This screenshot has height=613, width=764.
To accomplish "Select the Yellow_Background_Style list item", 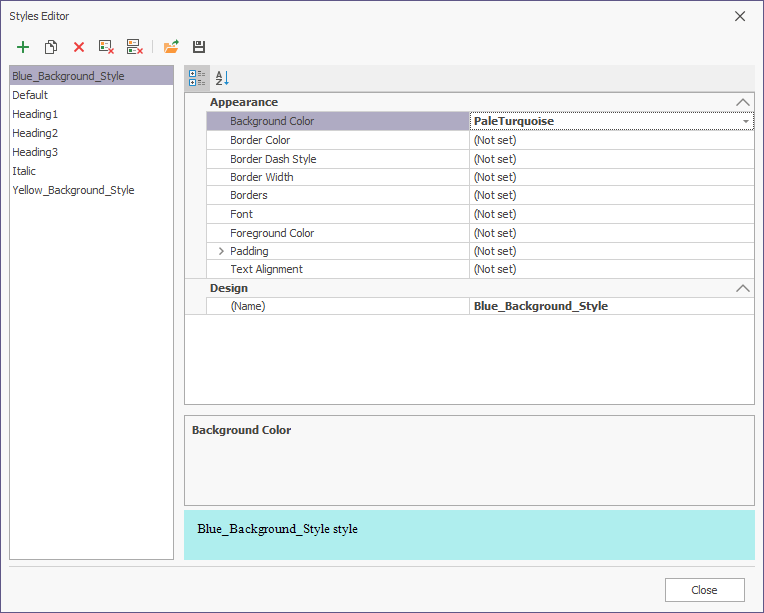I will coord(73,190).
